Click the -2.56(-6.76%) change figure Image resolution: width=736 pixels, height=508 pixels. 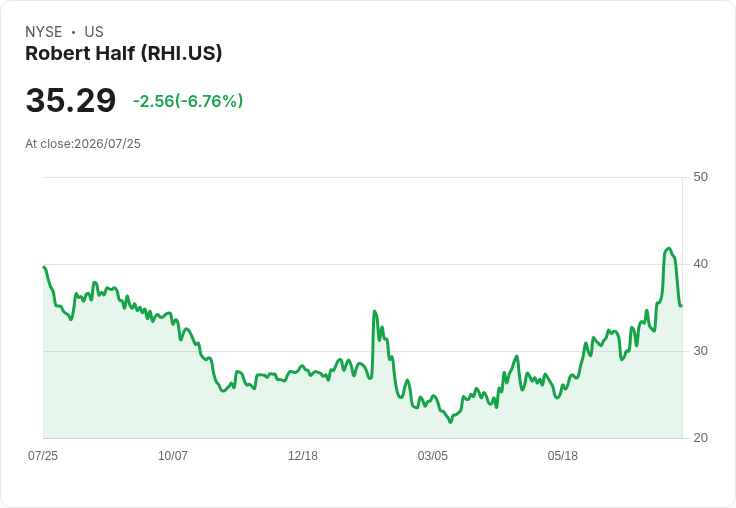188,101
